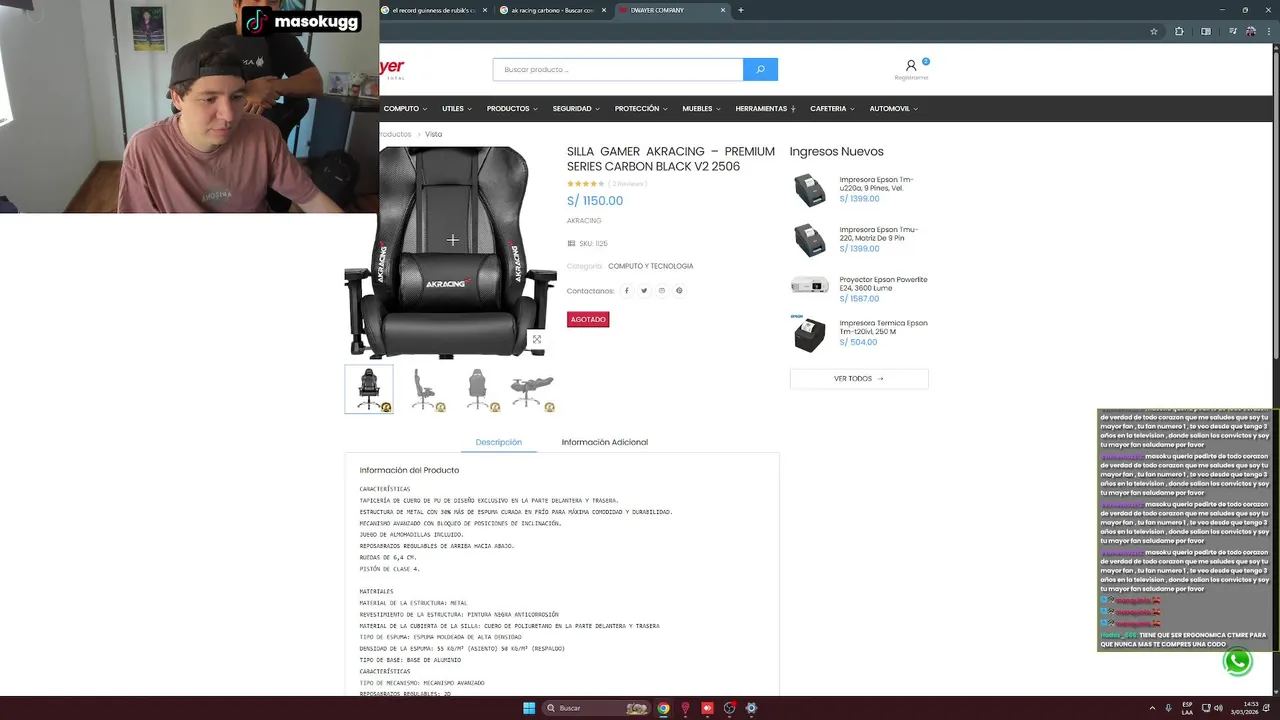
Task: Open the volume speaker tray icon
Action: 1218,708
